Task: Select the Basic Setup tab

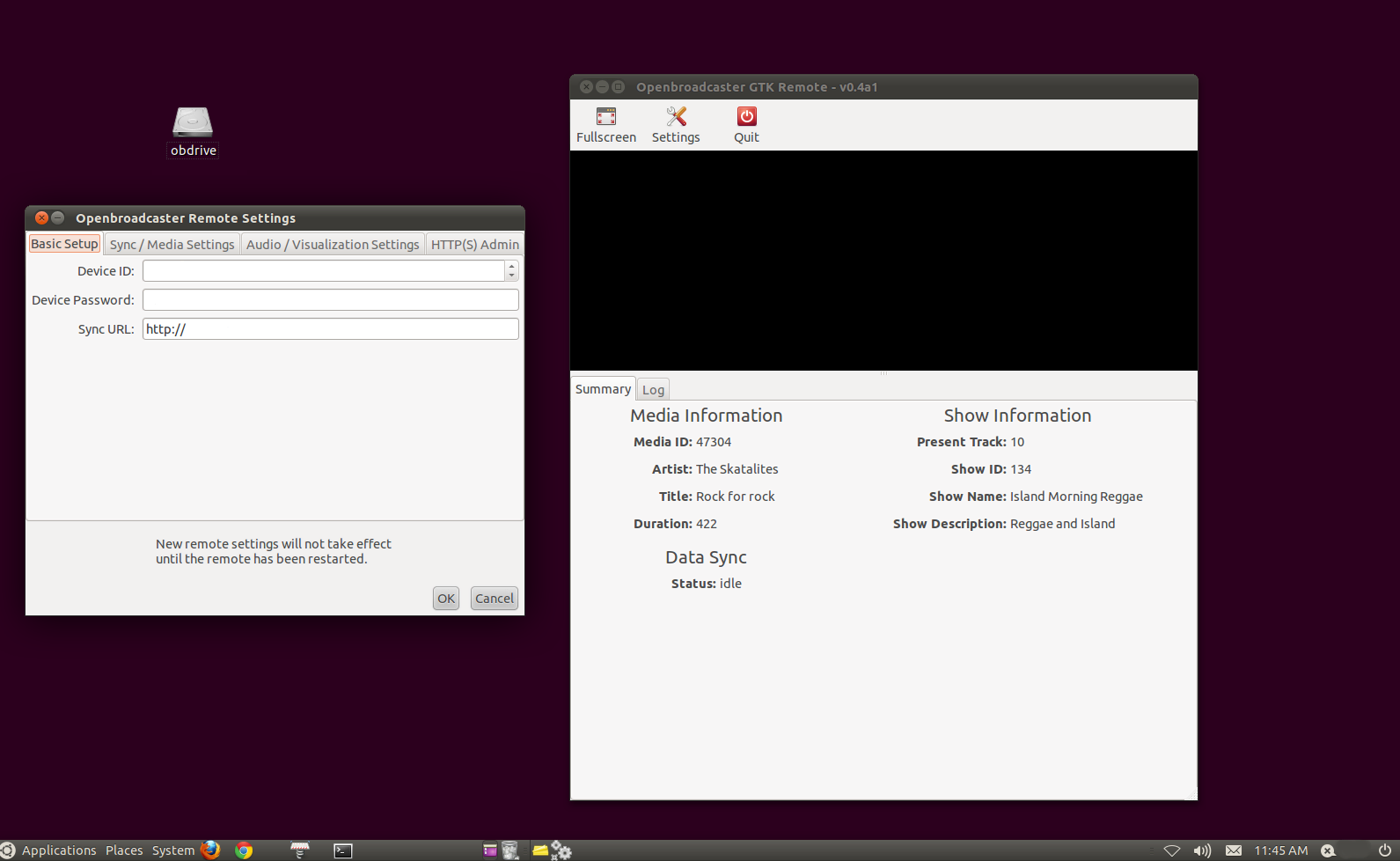Action: pyautogui.click(x=64, y=244)
